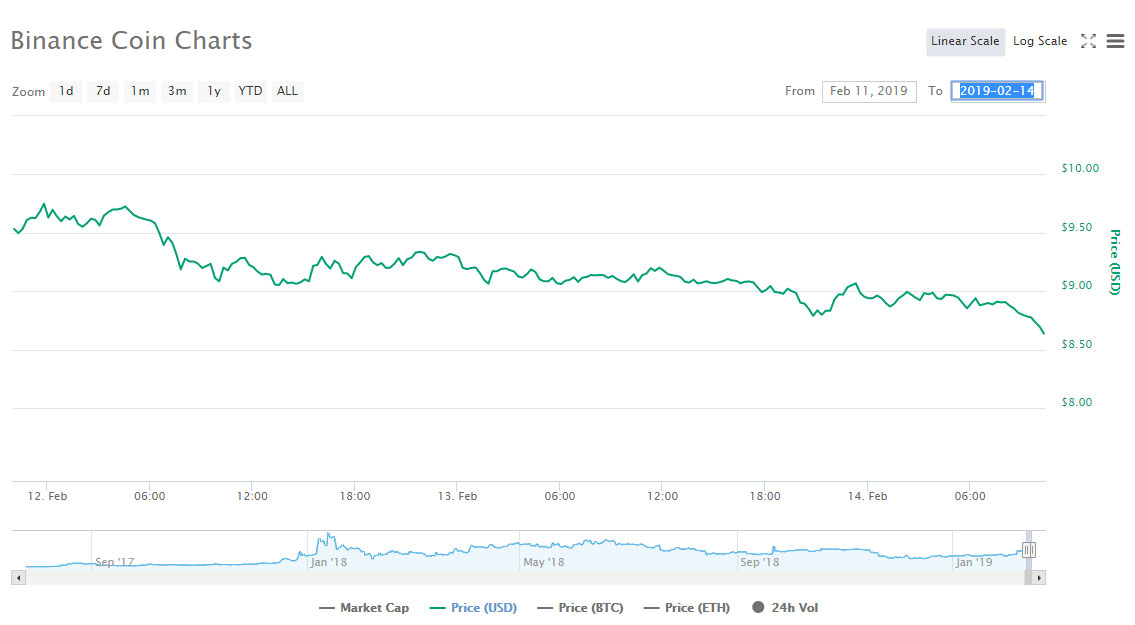This screenshot has width=1135, height=625.
Task: Set zoom to 1m
Action: pos(140,91)
